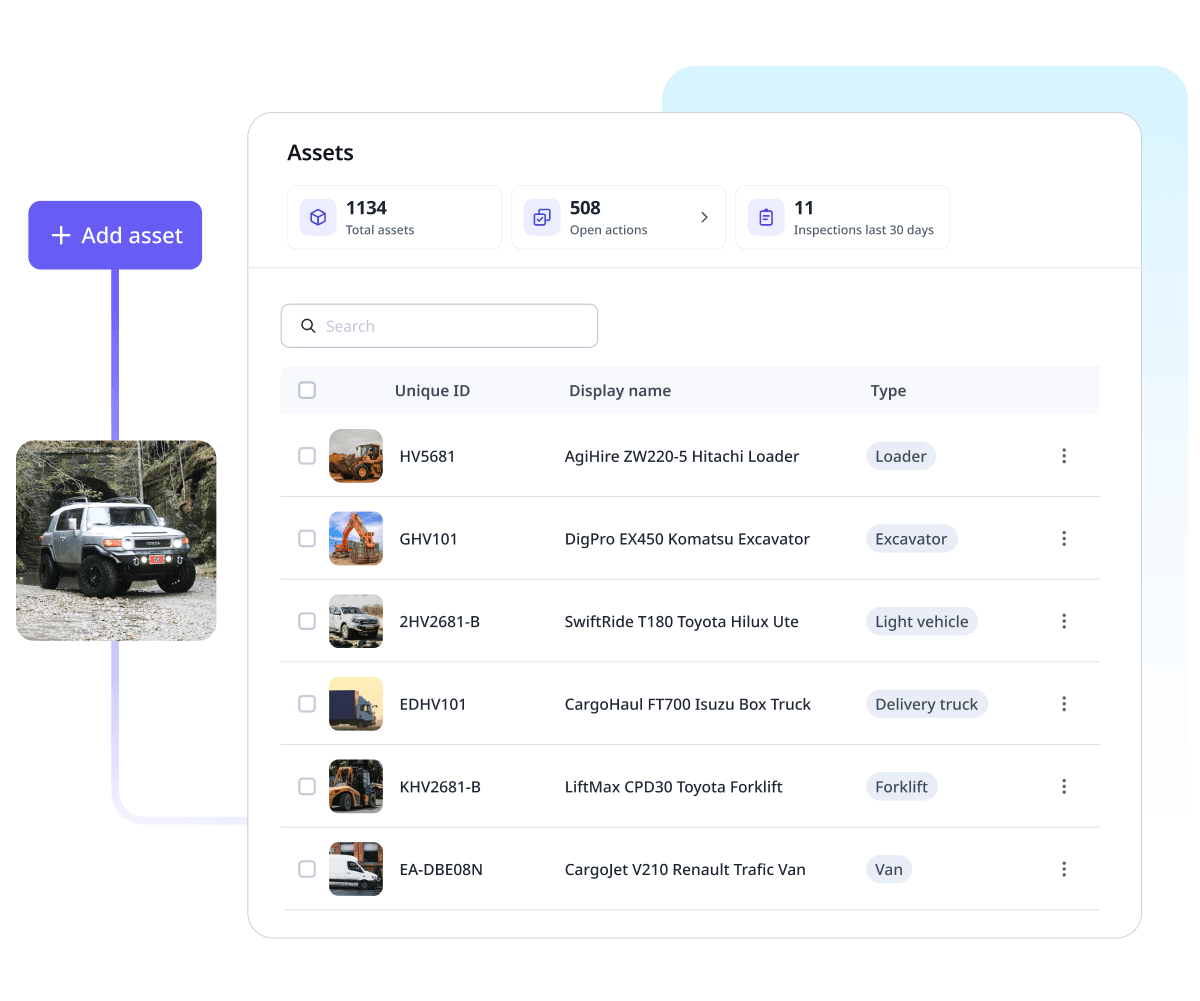Viewport: 1200px width, 1001px height.
Task: Click the magnifier icon in Search
Action: tap(308, 326)
